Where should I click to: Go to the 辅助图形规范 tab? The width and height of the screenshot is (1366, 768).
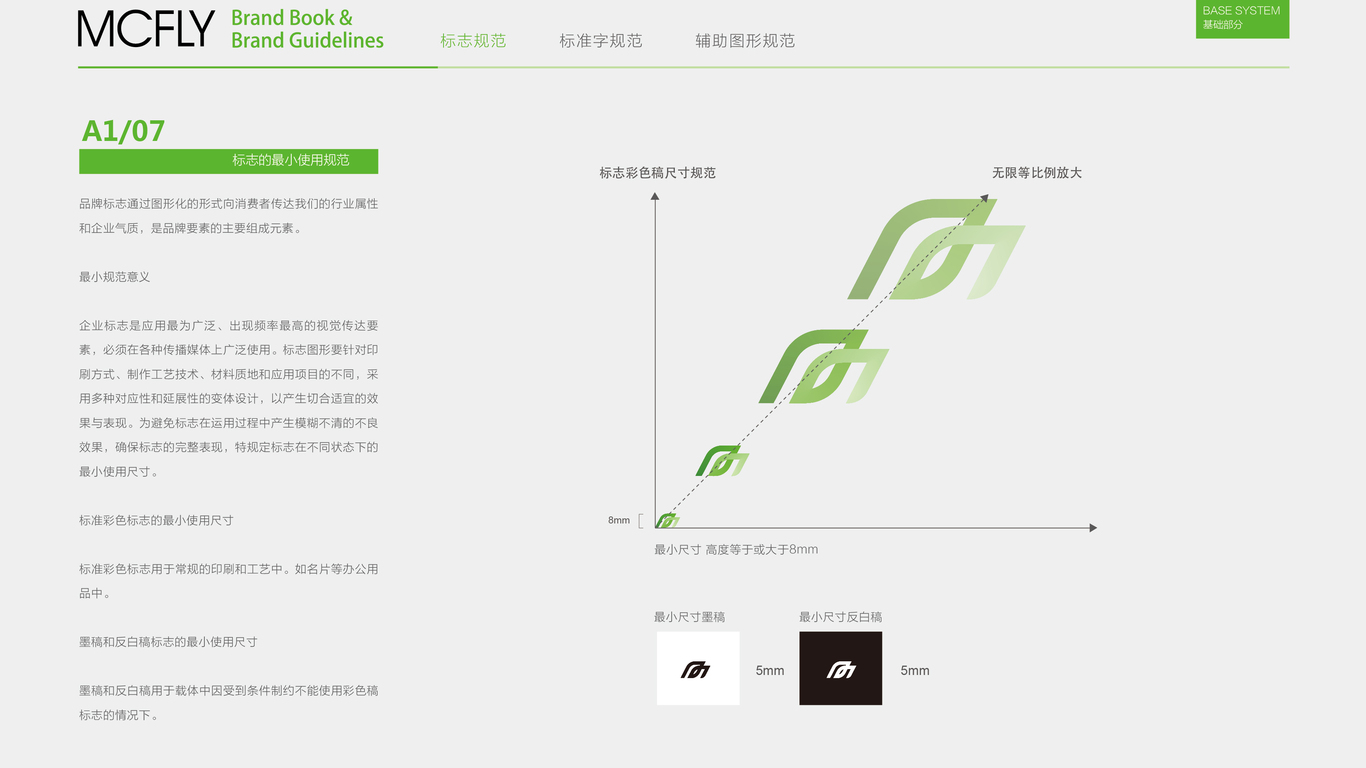pos(745,41)
